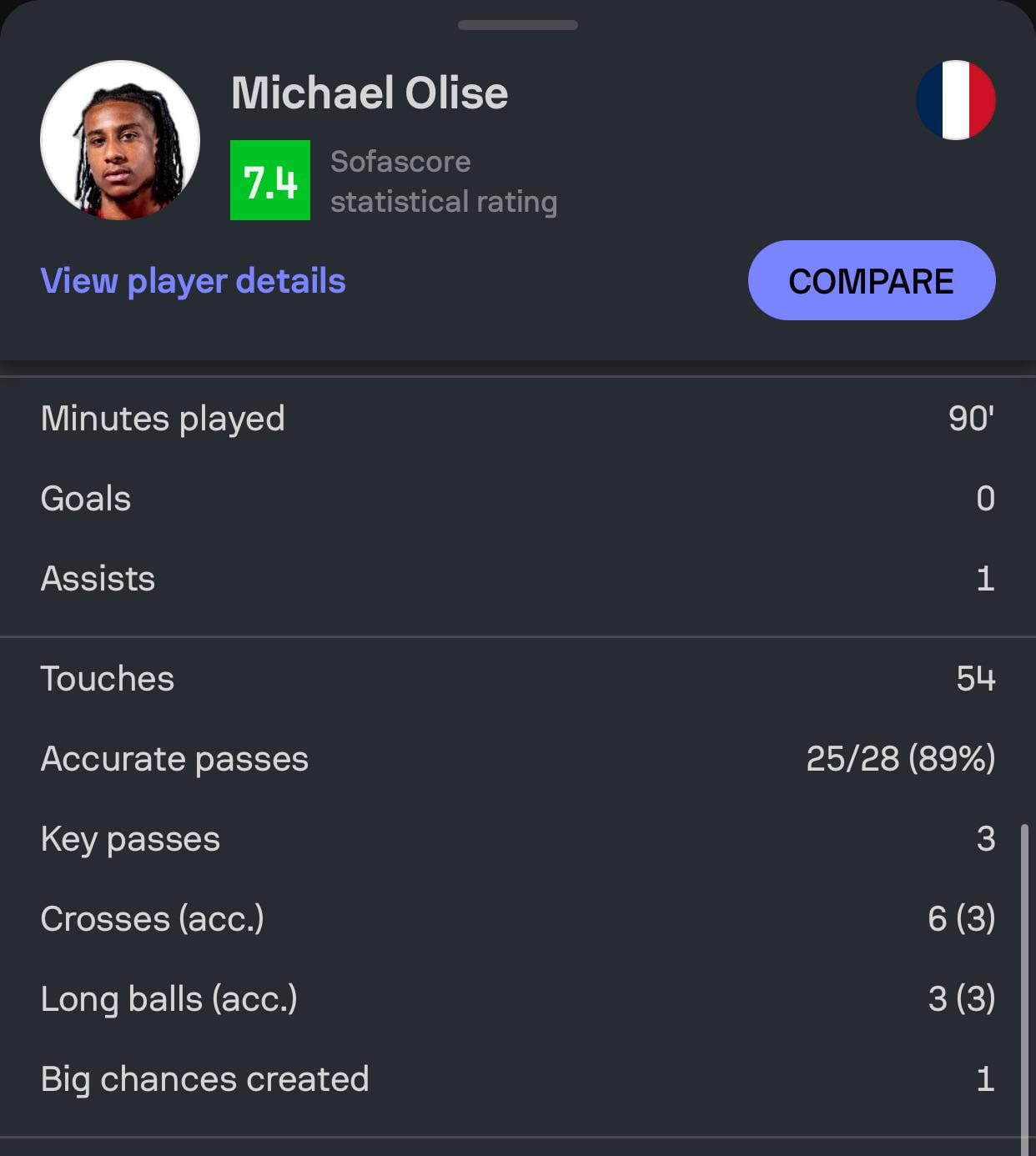
Task: Select the Big chances created label
Action: point(204,1079)
